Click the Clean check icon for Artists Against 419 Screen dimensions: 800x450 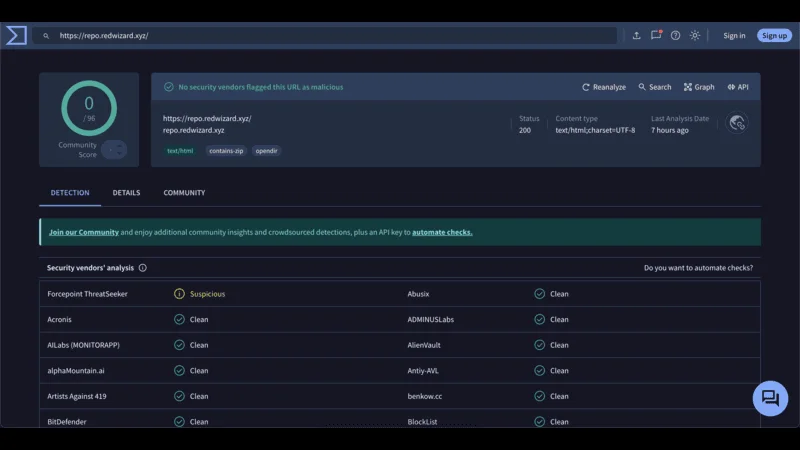click(179, 396)
